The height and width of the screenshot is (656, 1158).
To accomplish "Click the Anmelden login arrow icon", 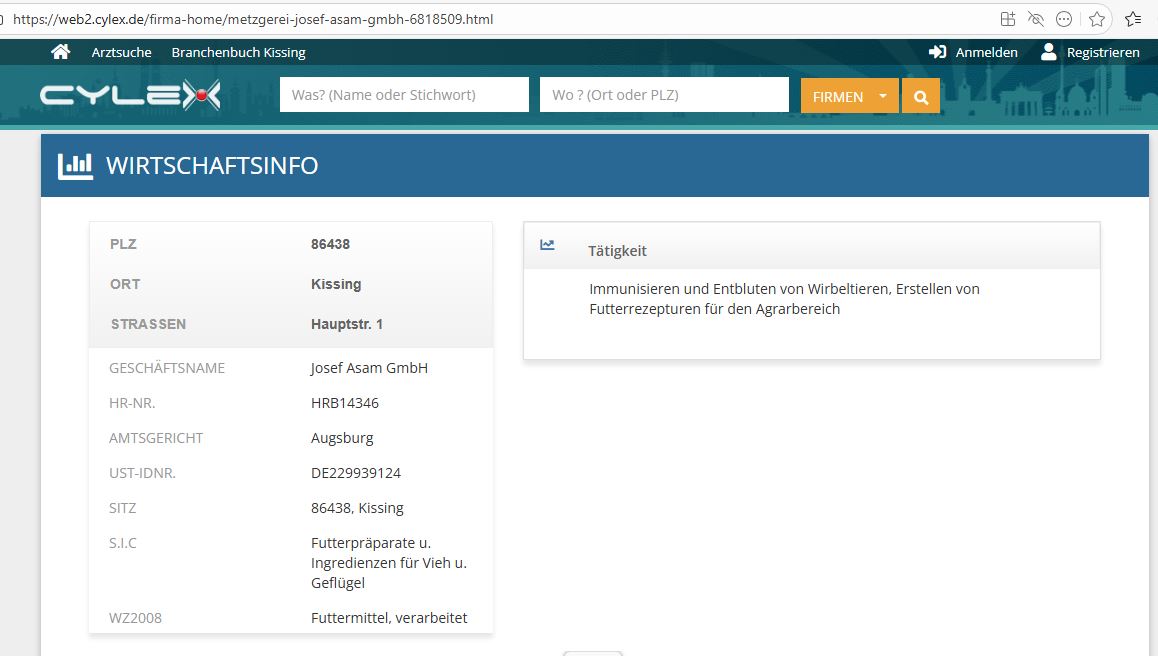I will [x=937, y=52].
